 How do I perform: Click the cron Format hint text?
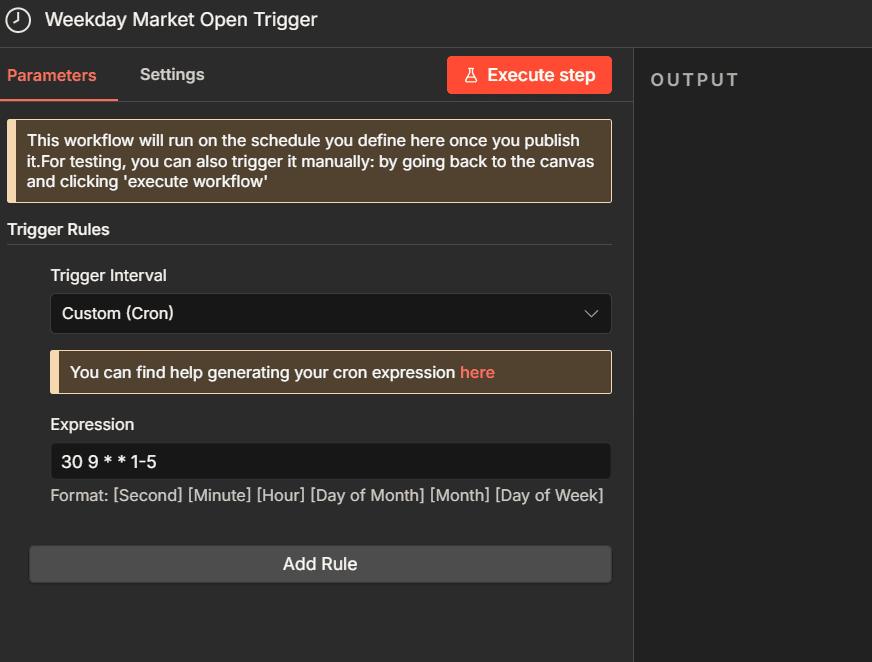[x=327, y=495]
